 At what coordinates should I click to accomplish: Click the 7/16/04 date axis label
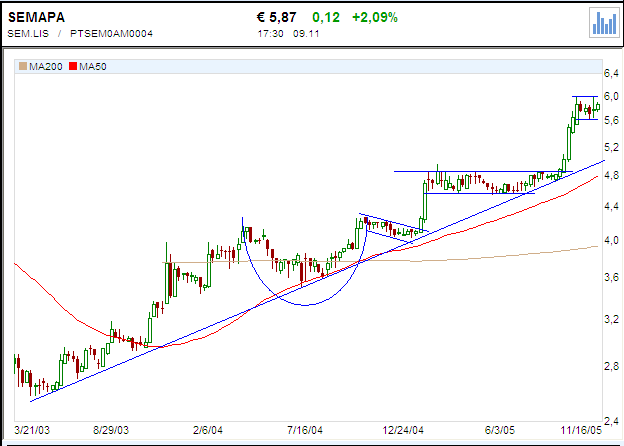(x=305, y=430)
